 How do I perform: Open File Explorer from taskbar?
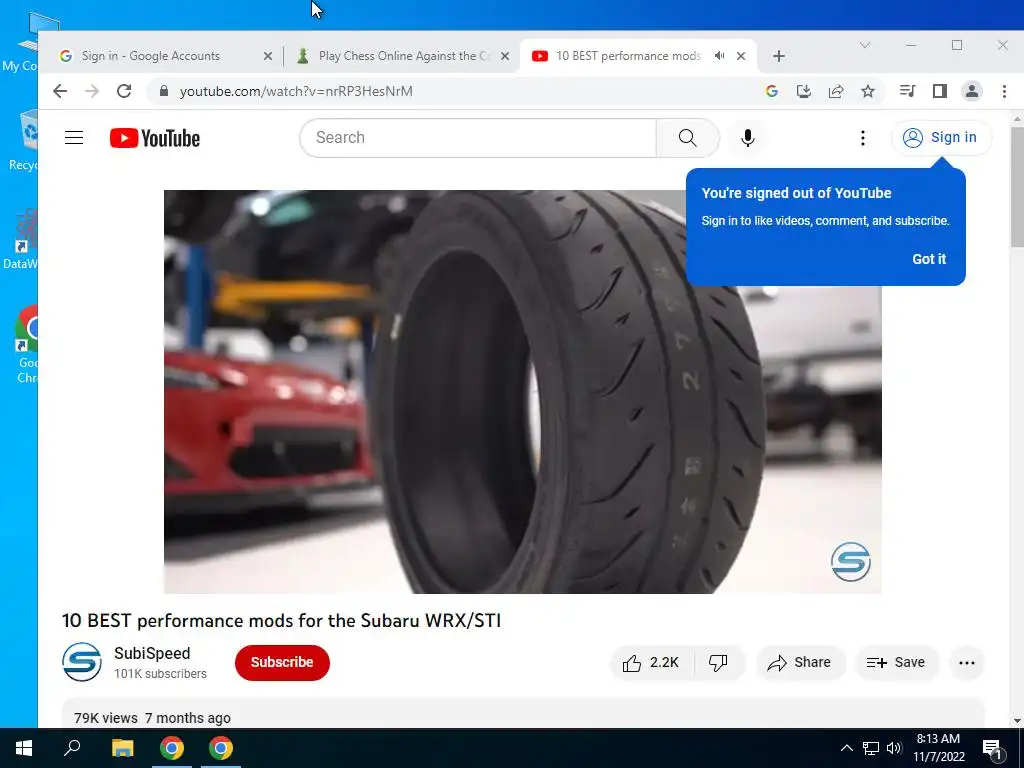click(122, 748)
